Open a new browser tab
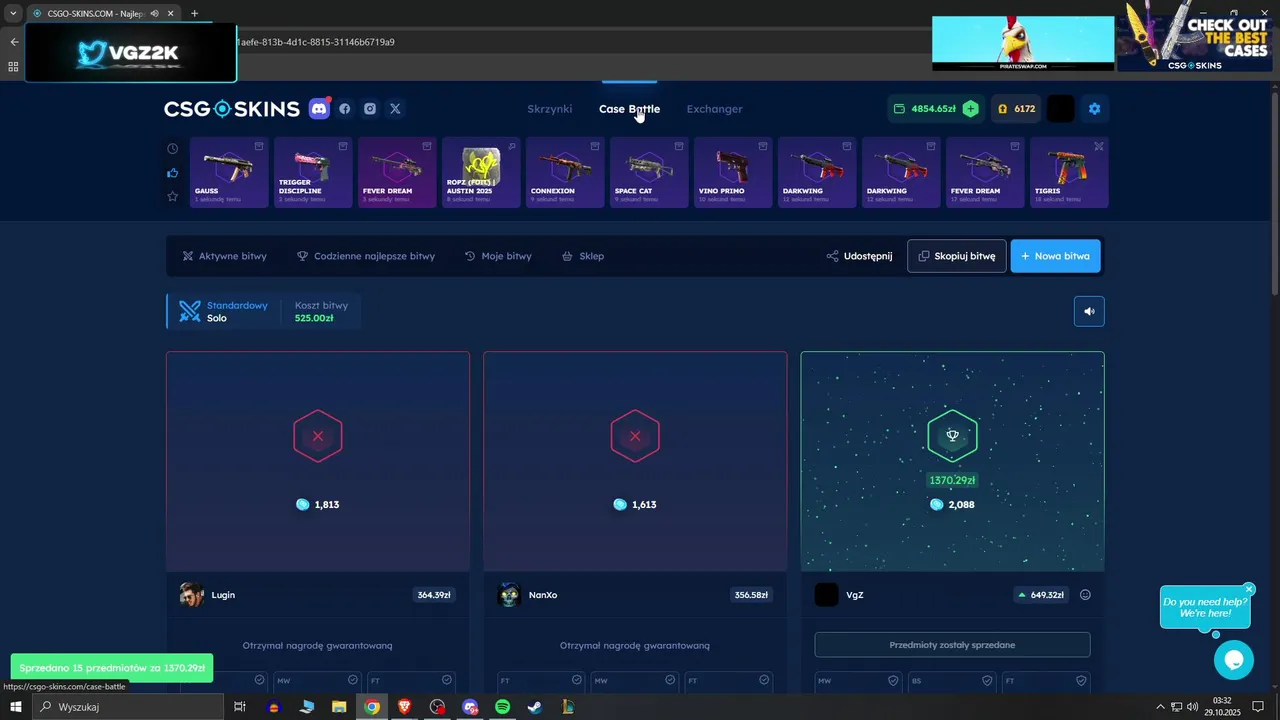The image size is (1280, 720). [x=194, y=13]
